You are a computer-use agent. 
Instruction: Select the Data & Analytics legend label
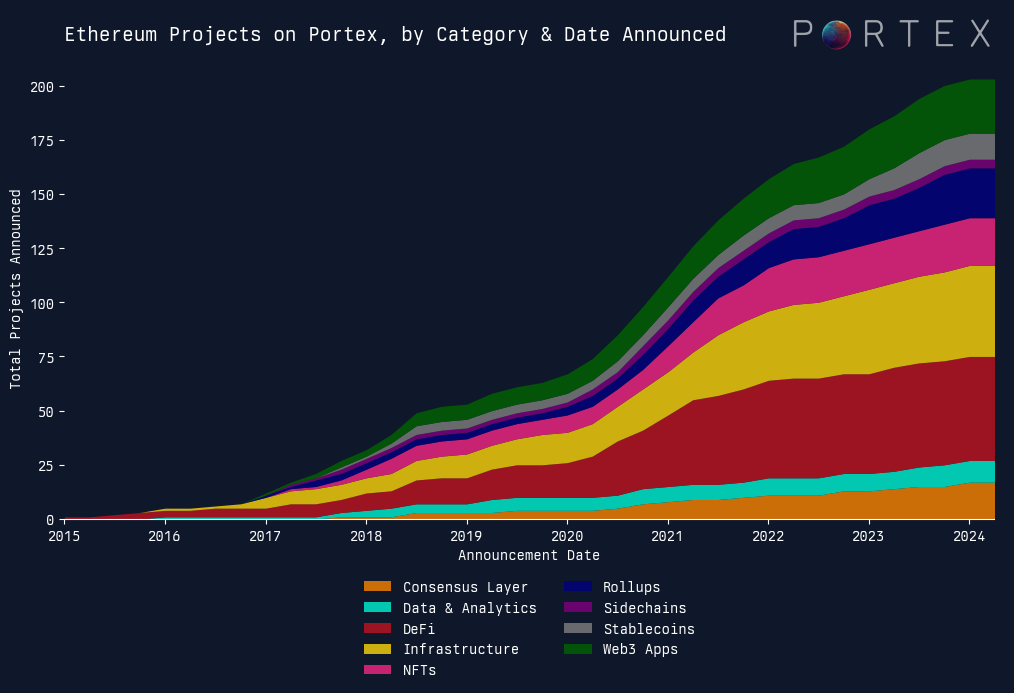tap(469, 608)
